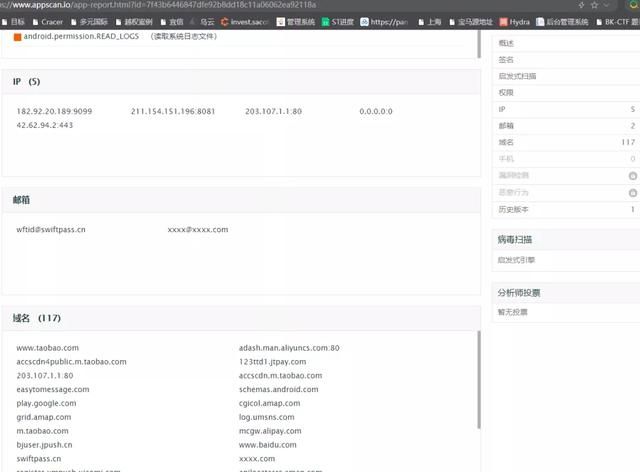This screenshot has width=640, height=472.
Task: Open the BK-CTF bookmark folder
Action: click(x=618, y=22)
